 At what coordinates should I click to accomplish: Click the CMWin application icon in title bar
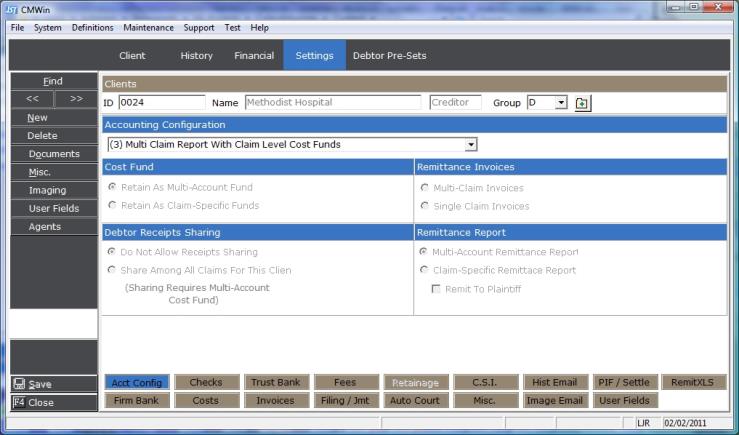10,8
